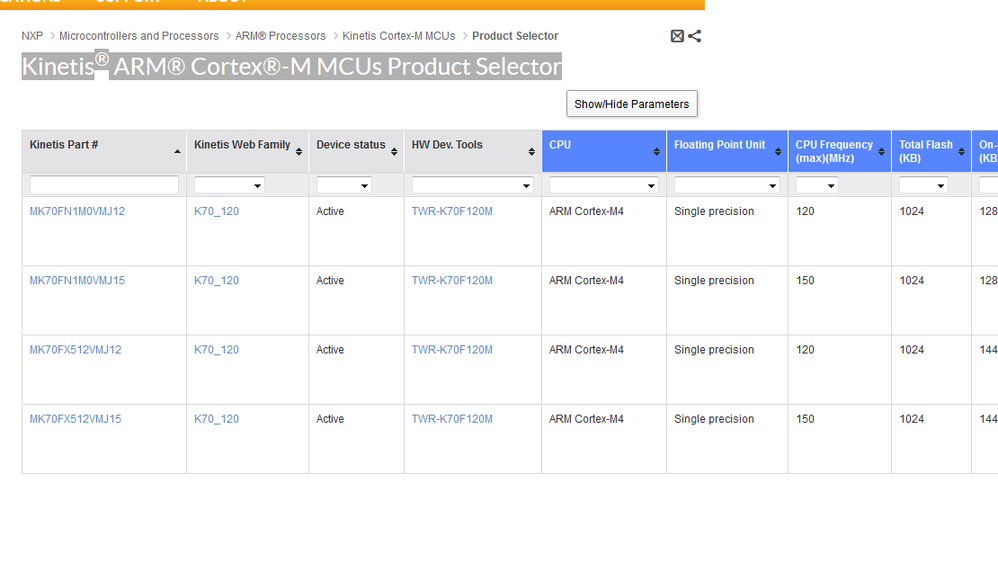Open the CPU Frequency filter dropdown
The image size is (998, 582).
coord(817,185)
